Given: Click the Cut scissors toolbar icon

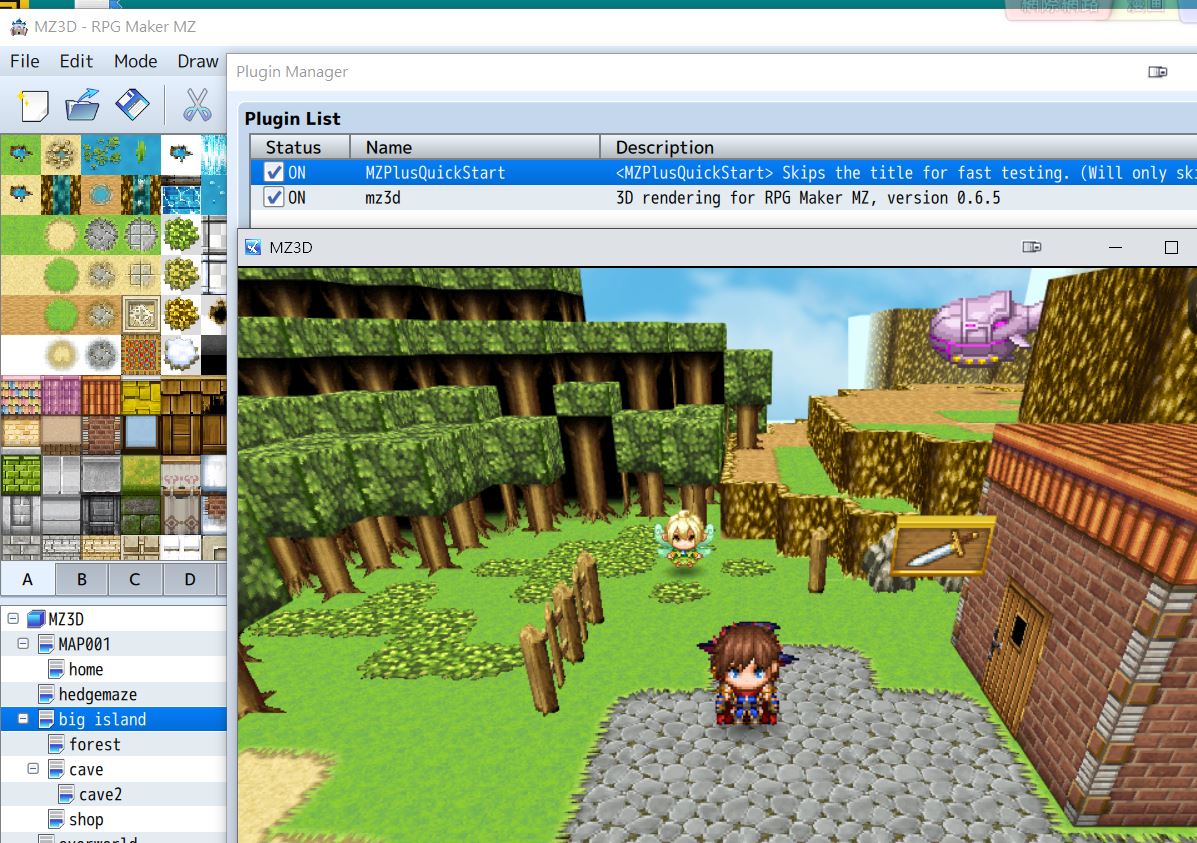Looking at the screenshot, I should [197, 105].
